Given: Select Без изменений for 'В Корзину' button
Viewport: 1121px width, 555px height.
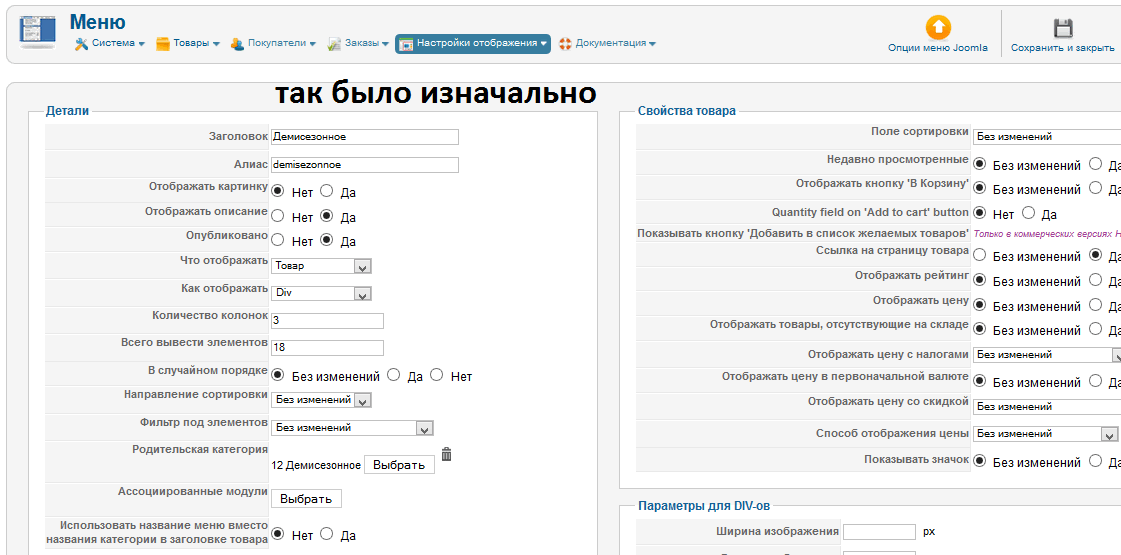Looking at the screenshot, I should coord(979,188).
